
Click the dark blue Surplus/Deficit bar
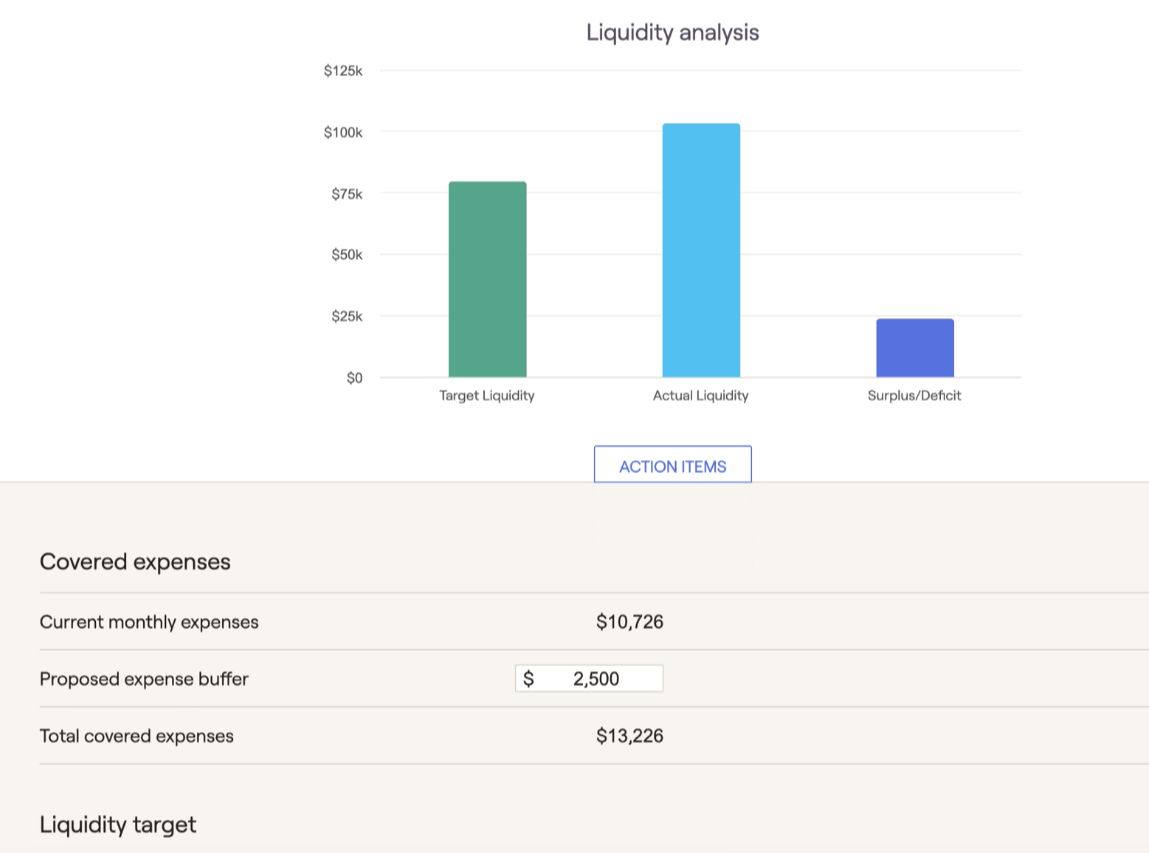[x=915, y=348]
